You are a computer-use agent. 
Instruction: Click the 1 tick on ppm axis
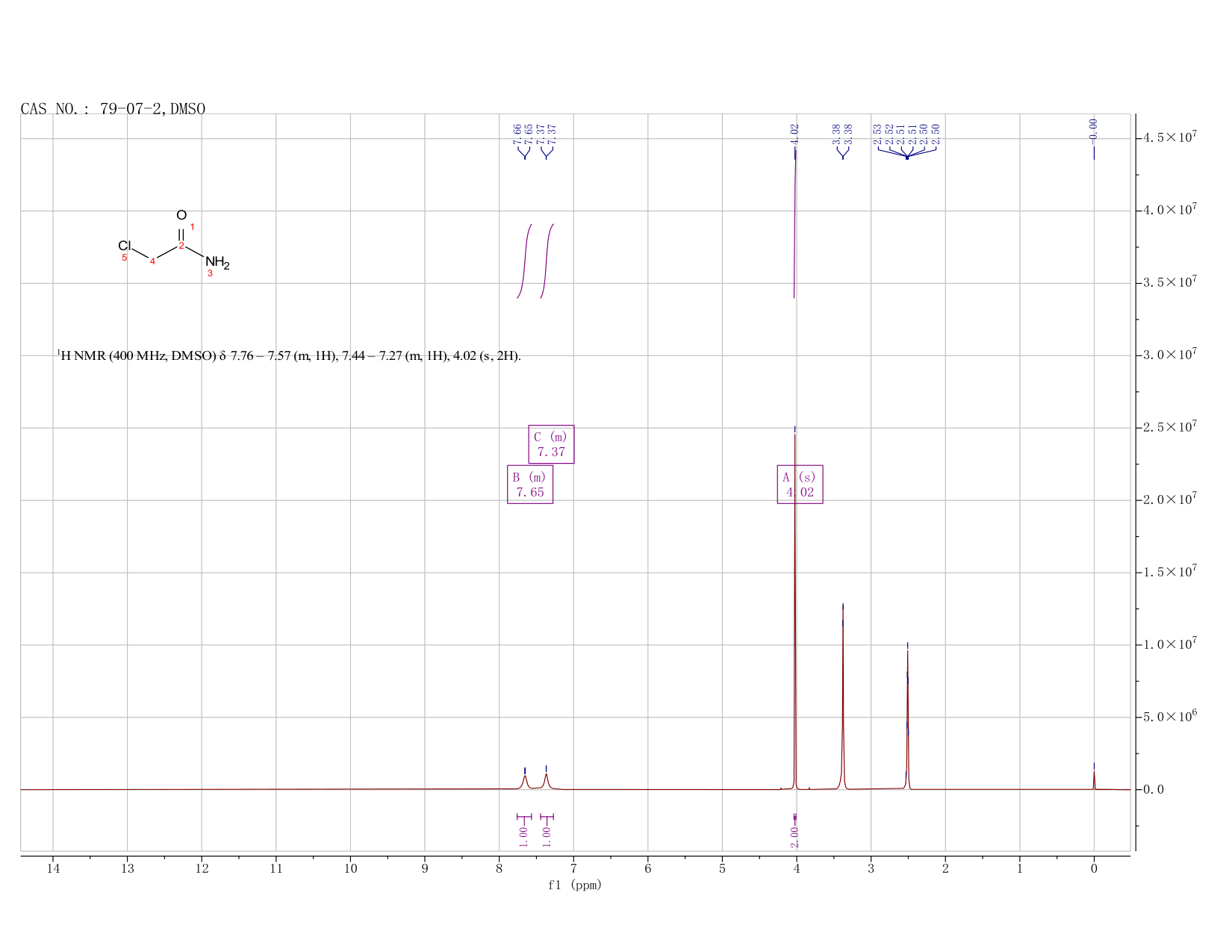click(x=1019, y=868)
